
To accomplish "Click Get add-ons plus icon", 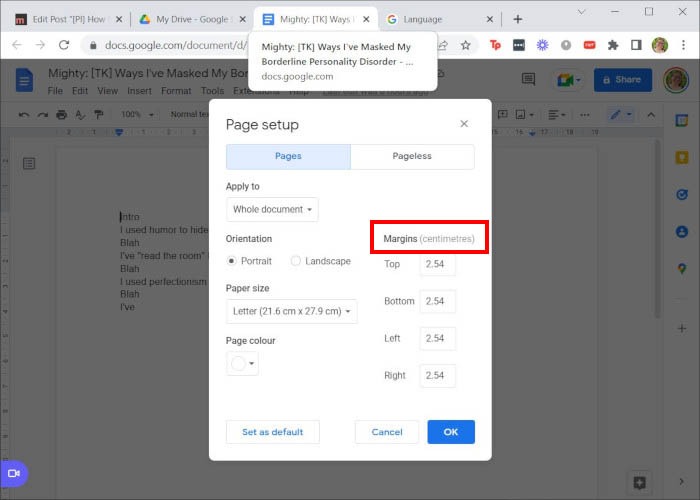I will [x=682, y=329].
